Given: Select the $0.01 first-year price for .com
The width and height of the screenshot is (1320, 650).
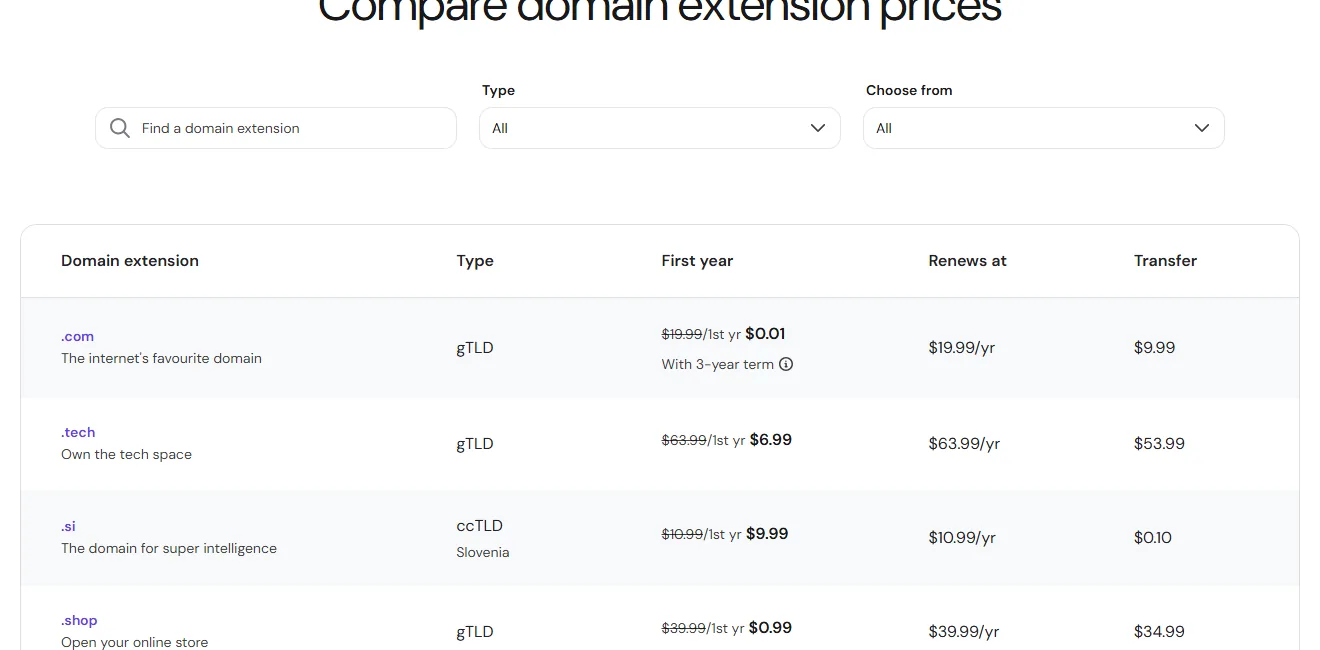Looking at the screenshot, I should [x=765, y=334].
